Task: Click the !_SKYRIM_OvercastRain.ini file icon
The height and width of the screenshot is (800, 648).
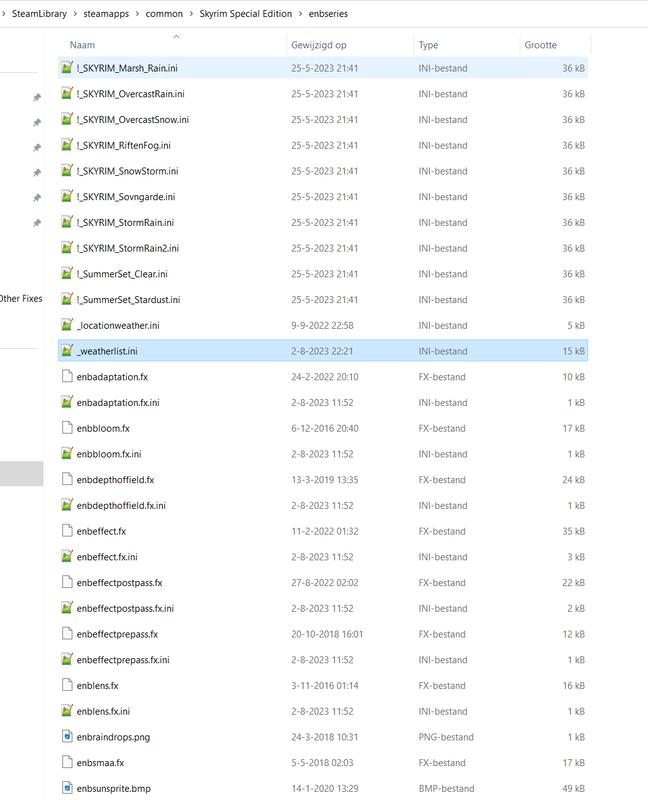Action: [x=67, y=93]
